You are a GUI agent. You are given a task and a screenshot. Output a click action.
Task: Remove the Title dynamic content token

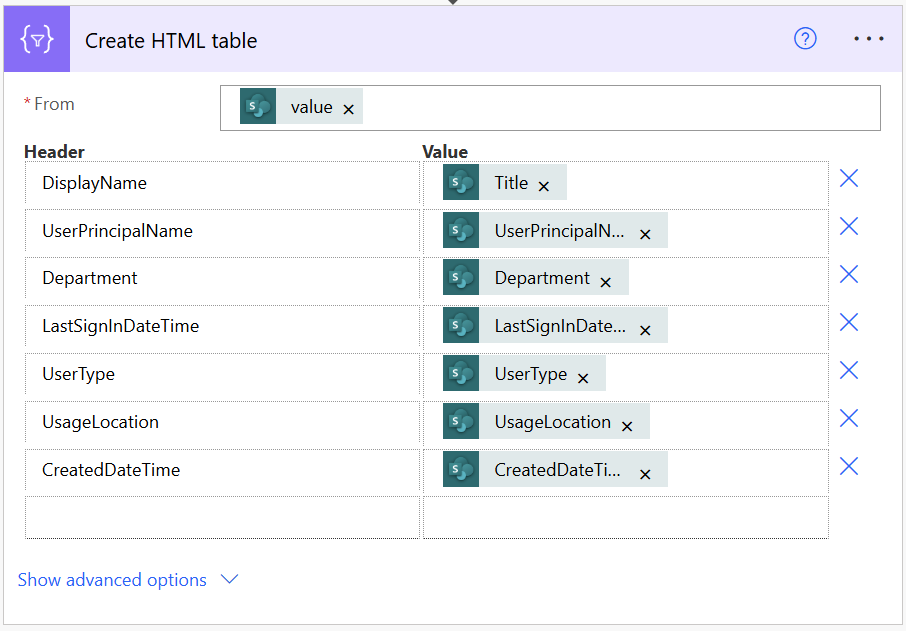[x=544, y=186]
